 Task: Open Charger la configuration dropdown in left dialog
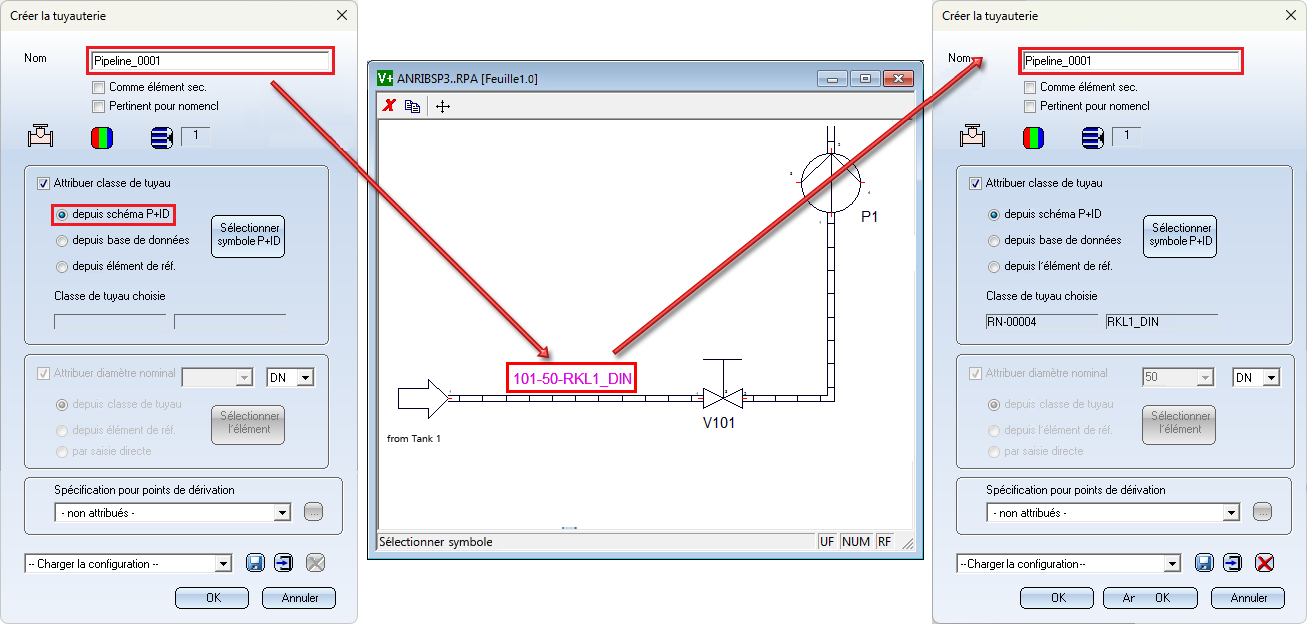[223, 564]
